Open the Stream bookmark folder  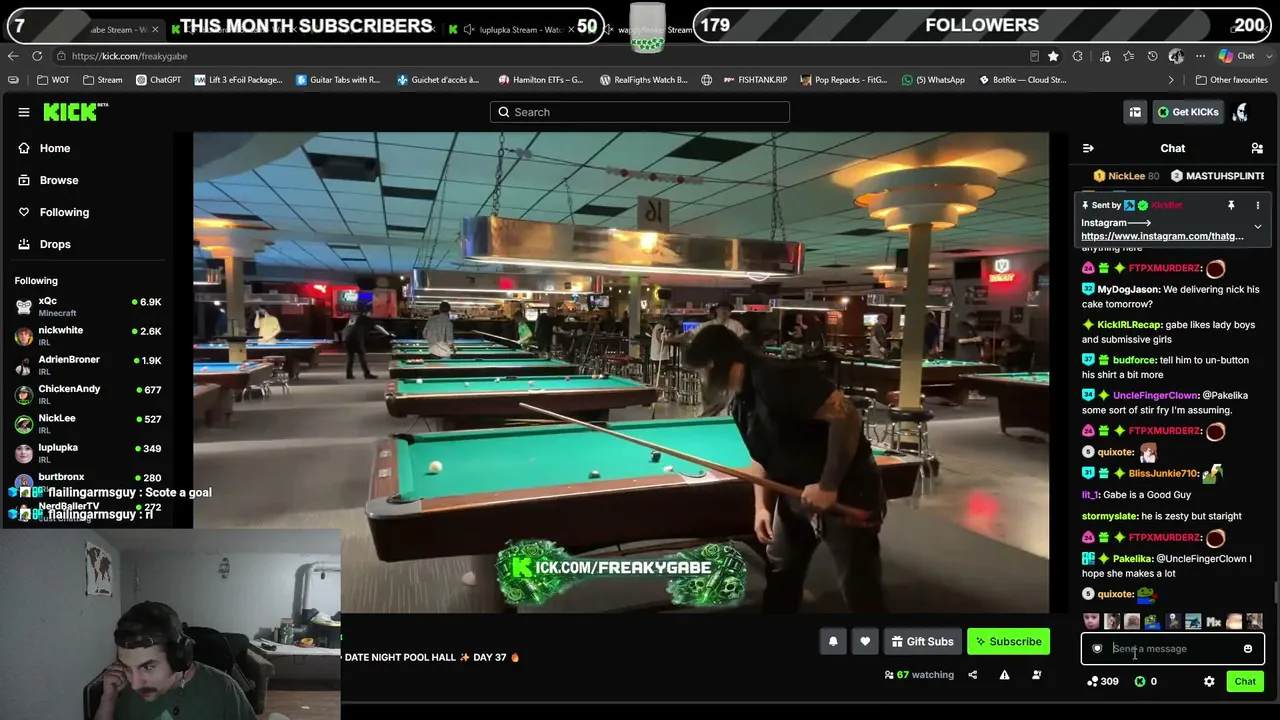103,80
